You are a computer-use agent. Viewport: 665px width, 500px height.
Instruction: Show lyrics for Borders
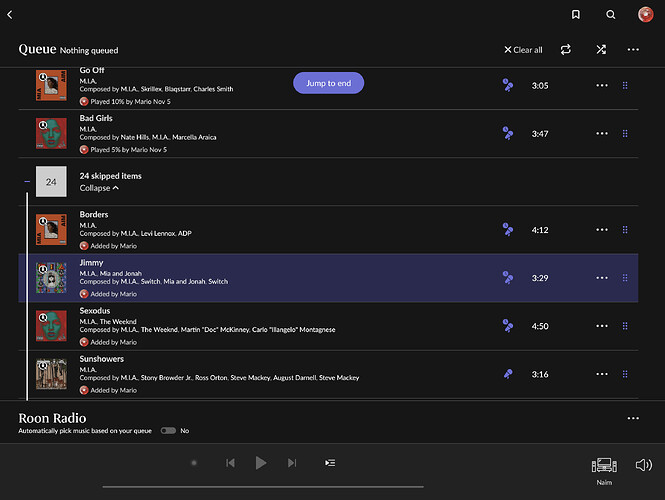[x=507, y=229]
